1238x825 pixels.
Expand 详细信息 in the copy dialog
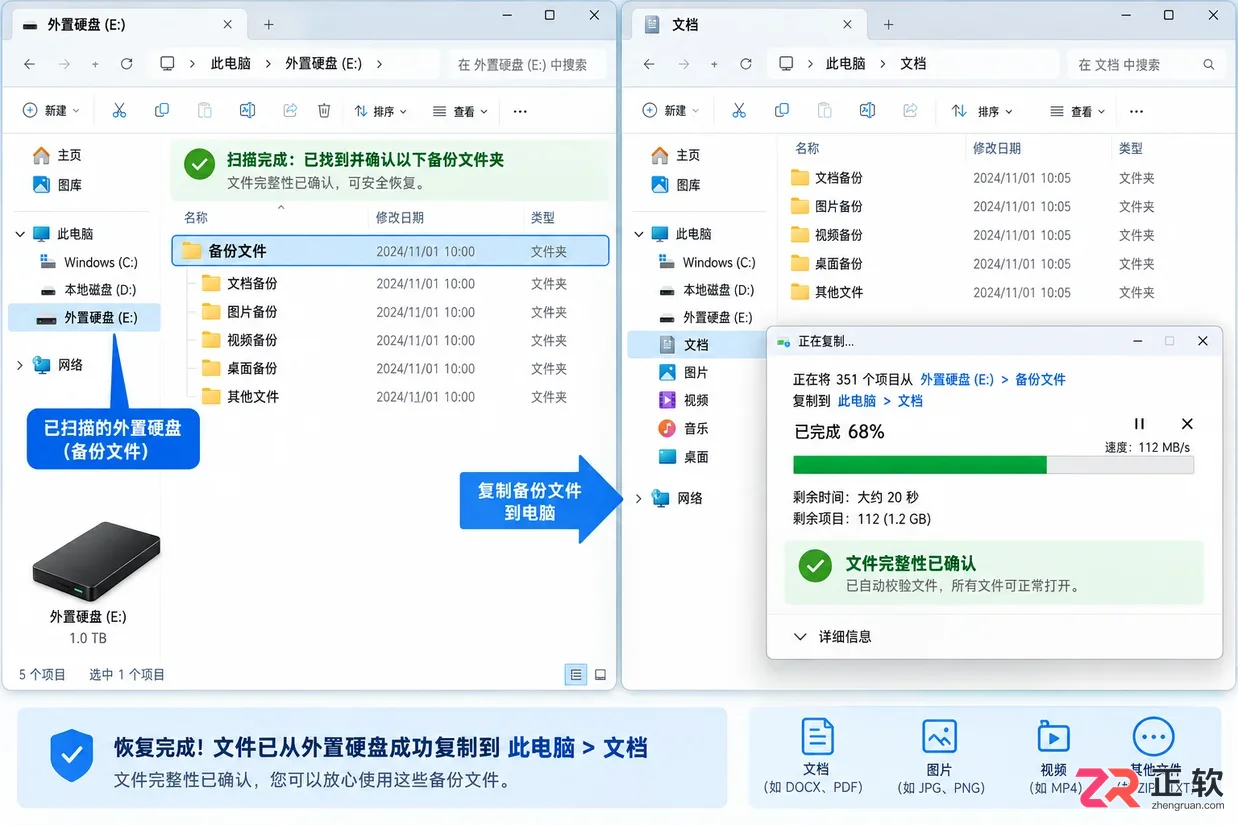tap(832, 636)
